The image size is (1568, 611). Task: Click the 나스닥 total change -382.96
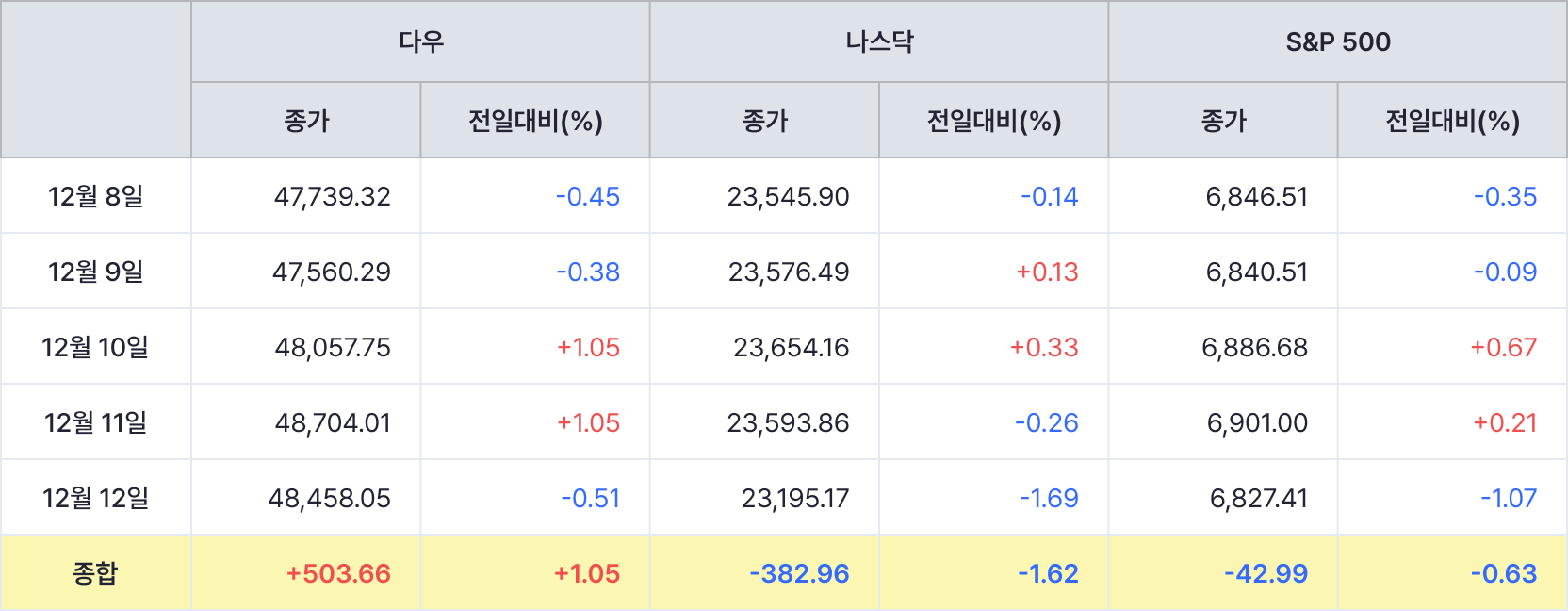point(799,573)
